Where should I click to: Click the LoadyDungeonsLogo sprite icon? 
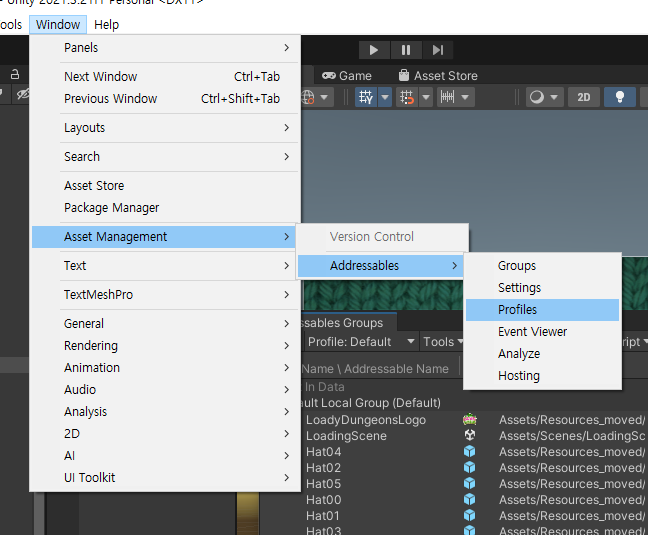pyautogui.click(x=469, y=420)
